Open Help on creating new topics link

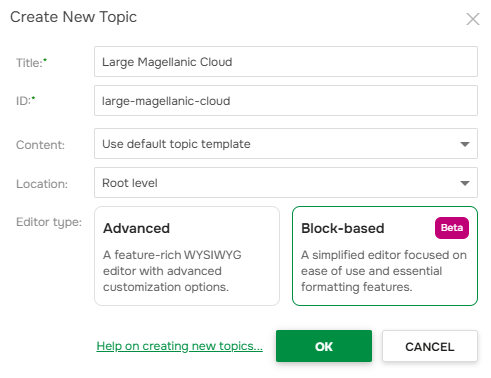tap(179, 346)
